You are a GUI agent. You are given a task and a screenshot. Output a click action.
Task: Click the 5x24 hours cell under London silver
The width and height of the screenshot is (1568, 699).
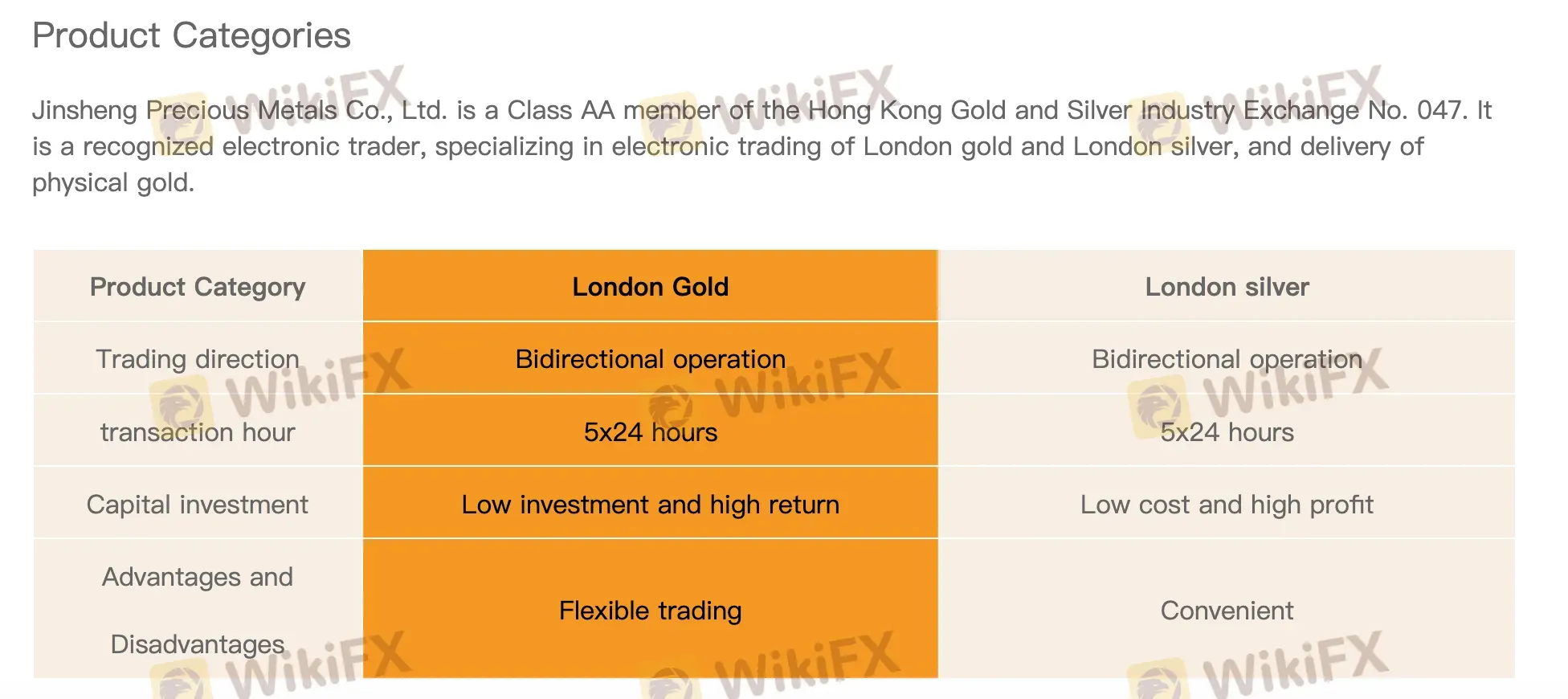tap(1227, 432)
